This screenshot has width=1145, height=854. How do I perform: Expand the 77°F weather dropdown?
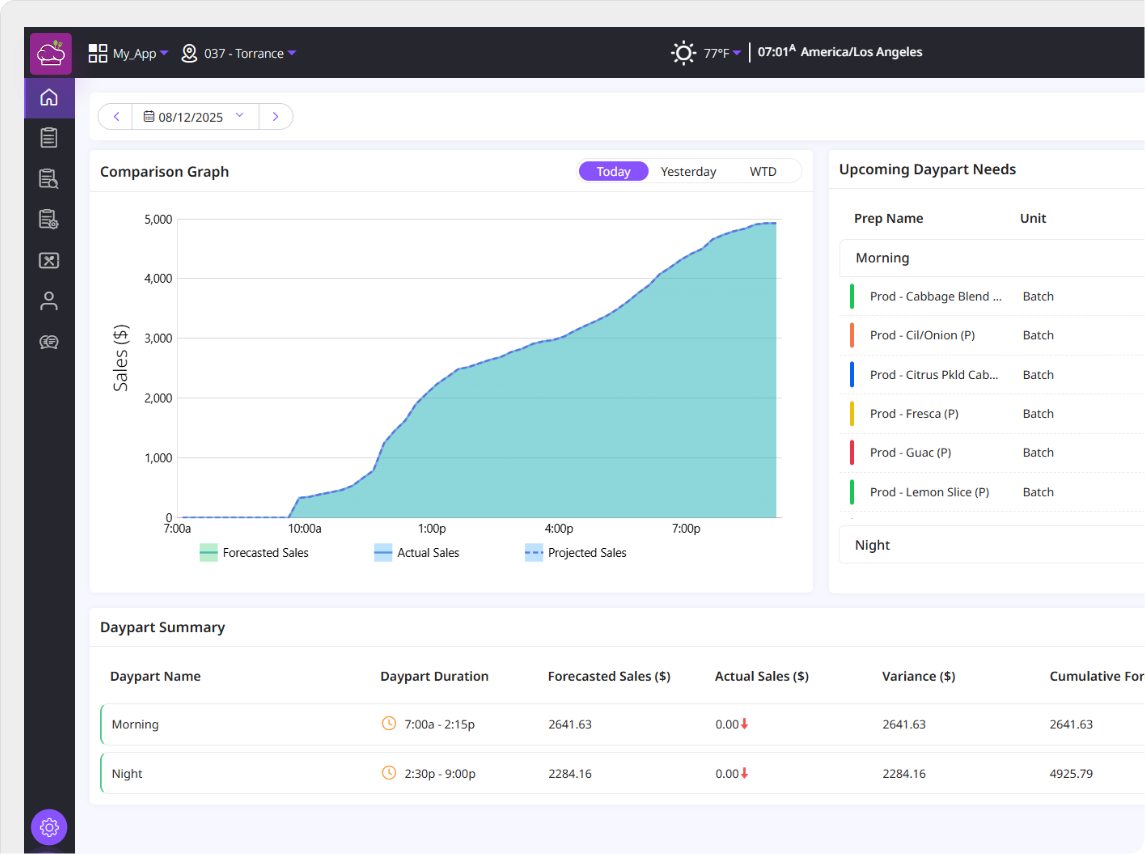coord(707,53)
